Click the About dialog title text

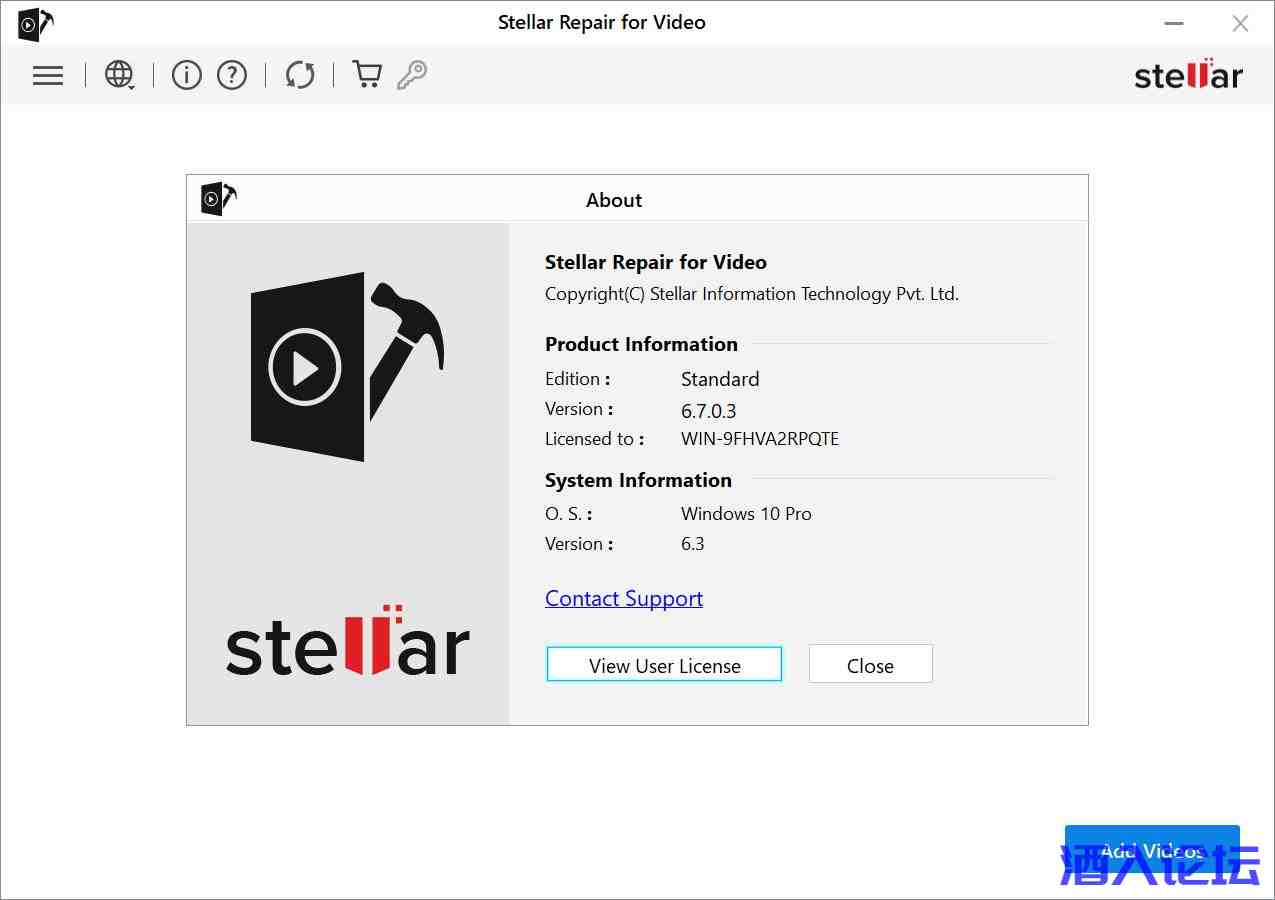pos(614,200)
